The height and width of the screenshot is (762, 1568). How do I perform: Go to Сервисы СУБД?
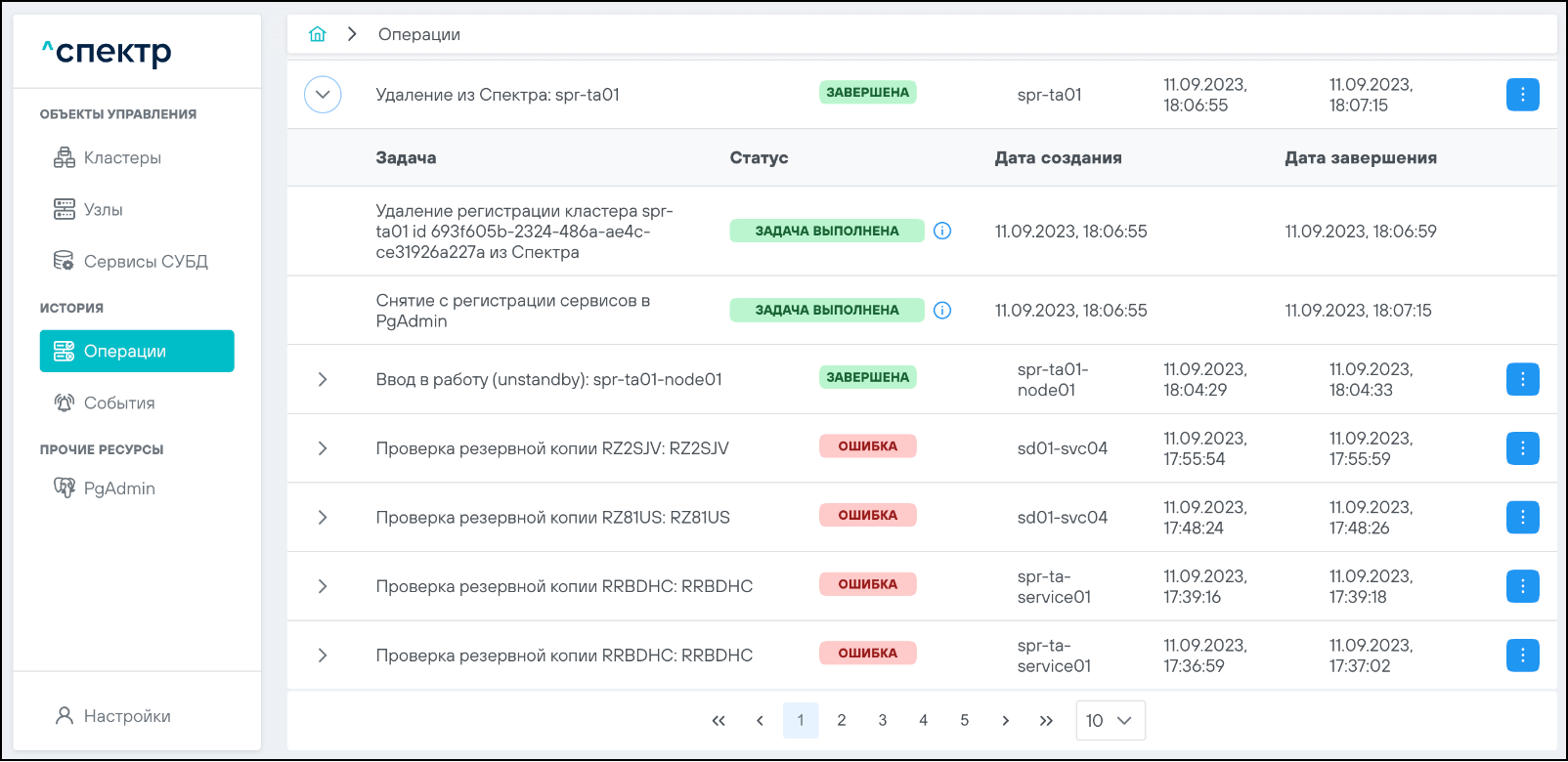[x=145, y=261]
